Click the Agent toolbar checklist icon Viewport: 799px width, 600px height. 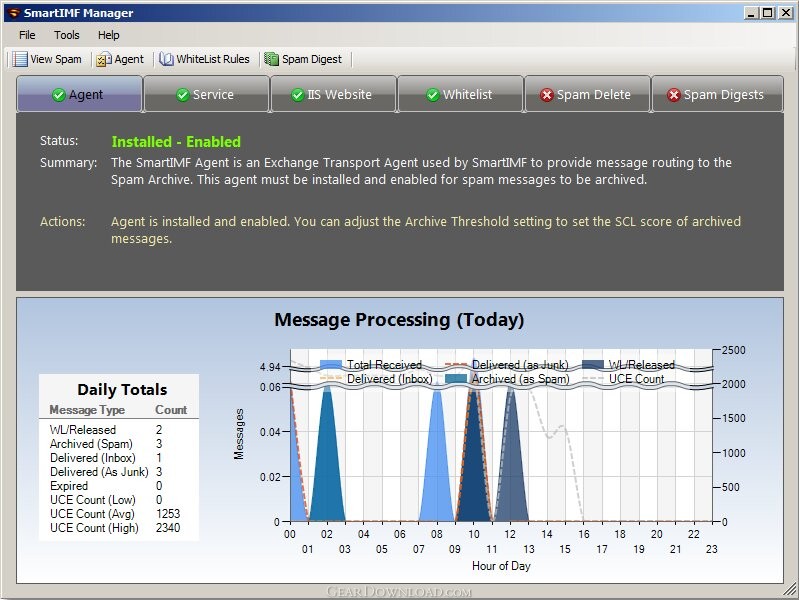(104, 60)
